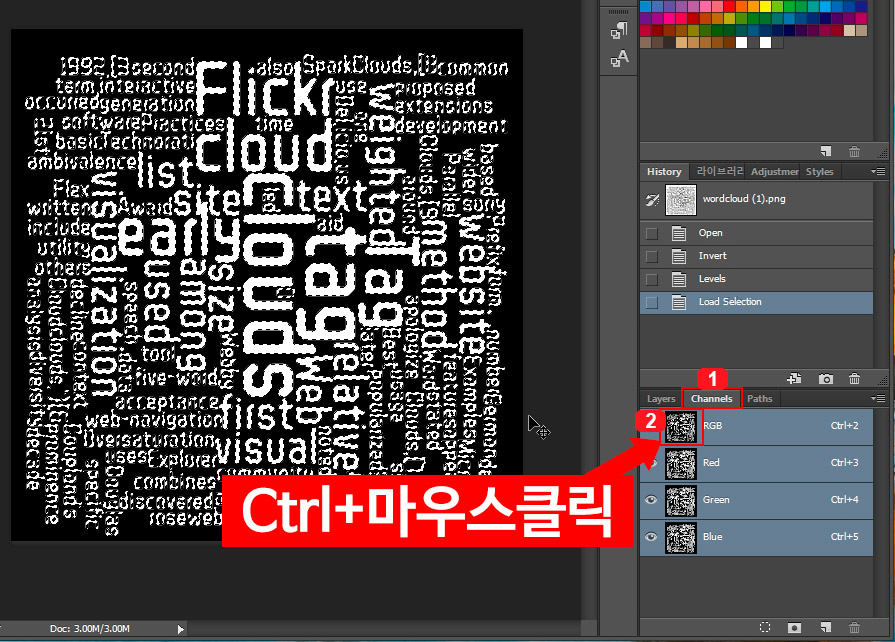Set history brush source for Levels state
This screenshot has height=642, width=895.
pyautogui.click(x=651, y=279)
